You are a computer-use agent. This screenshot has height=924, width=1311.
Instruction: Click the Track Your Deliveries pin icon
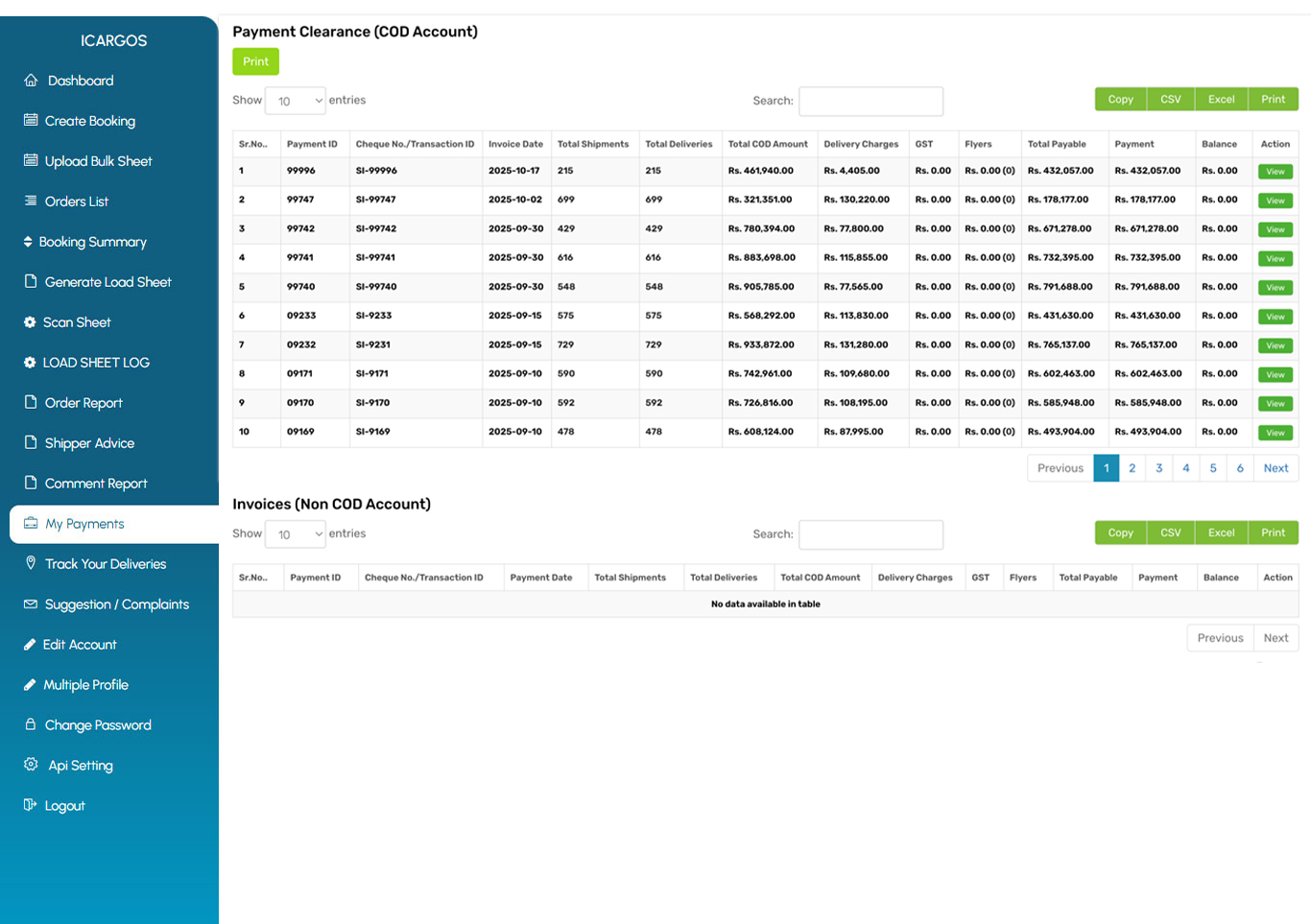31,563
